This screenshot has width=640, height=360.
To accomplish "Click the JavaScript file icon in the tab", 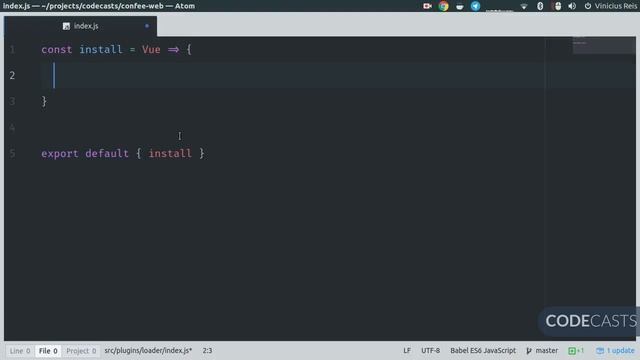I will coord(66,26).
